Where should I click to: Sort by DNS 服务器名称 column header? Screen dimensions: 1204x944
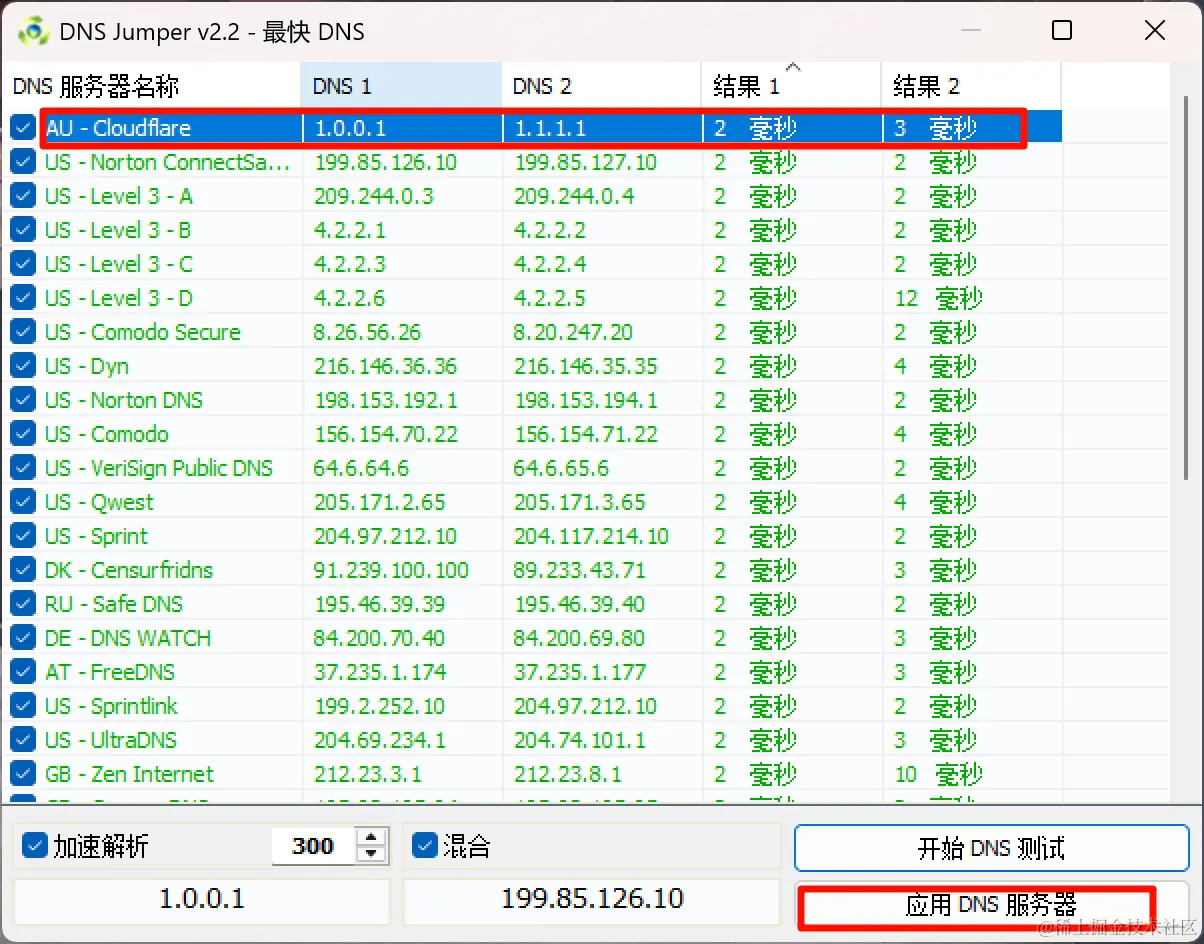point(152,86)
